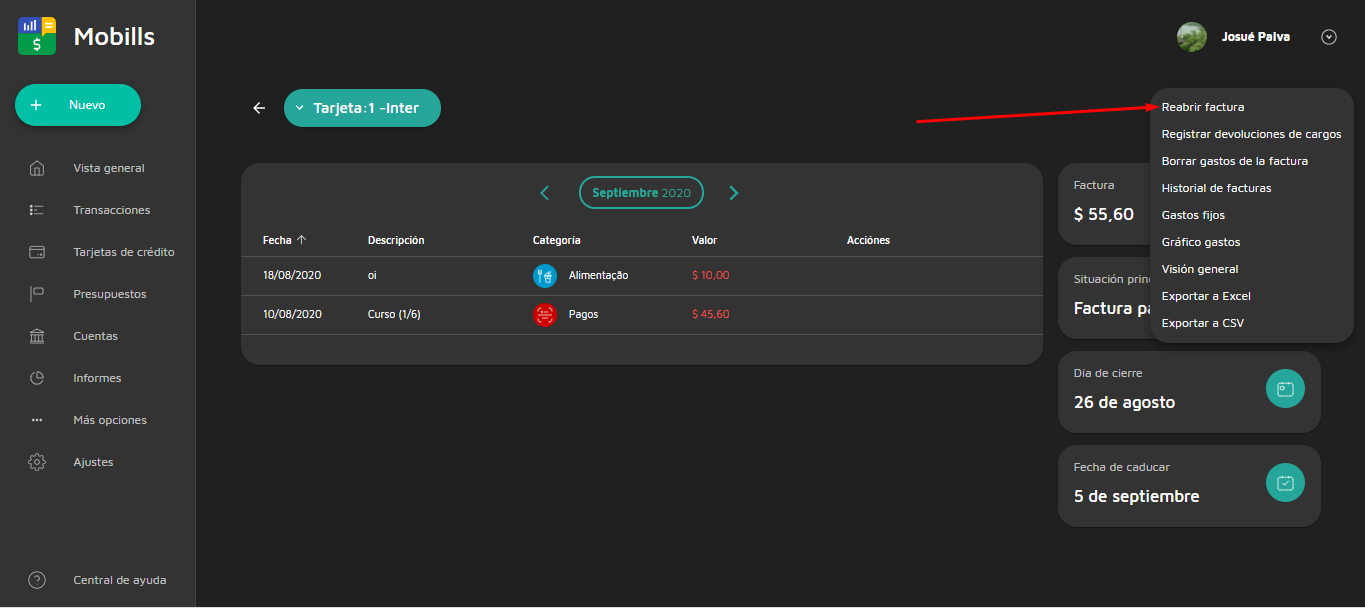Open the Informes pie chart icon
Viewport: 1365px width, 608px height.
(x=37, y=378)
